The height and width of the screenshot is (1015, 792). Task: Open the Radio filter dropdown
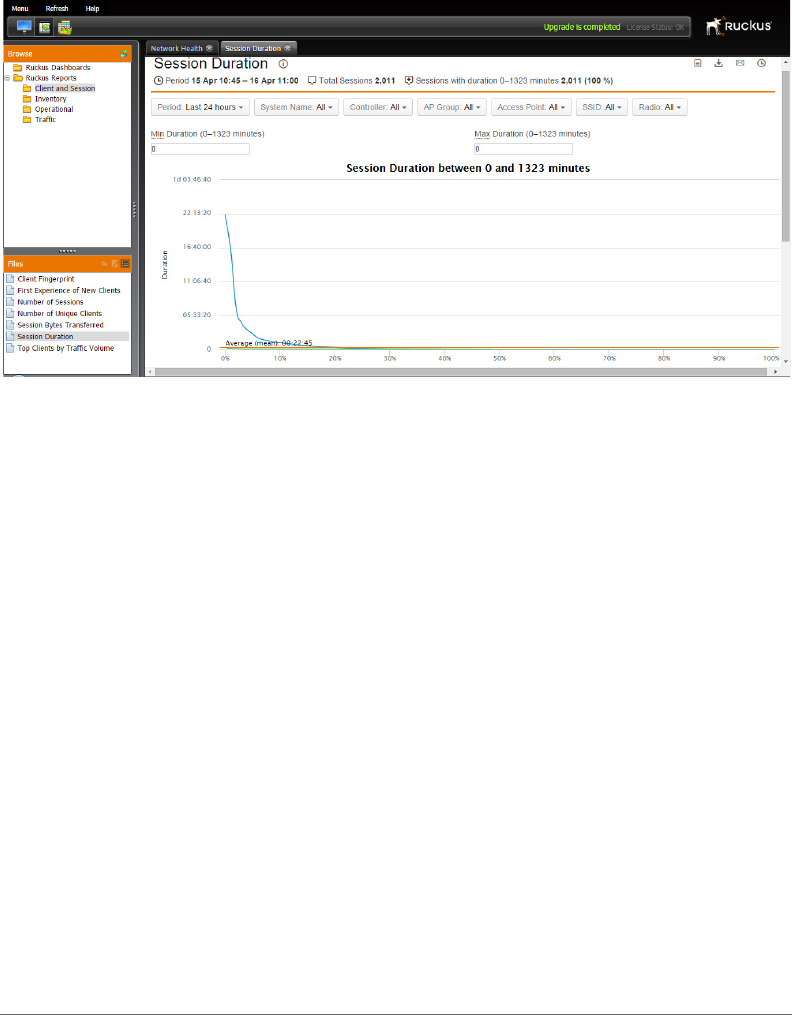pyautogui.click(x=660, y=107)
